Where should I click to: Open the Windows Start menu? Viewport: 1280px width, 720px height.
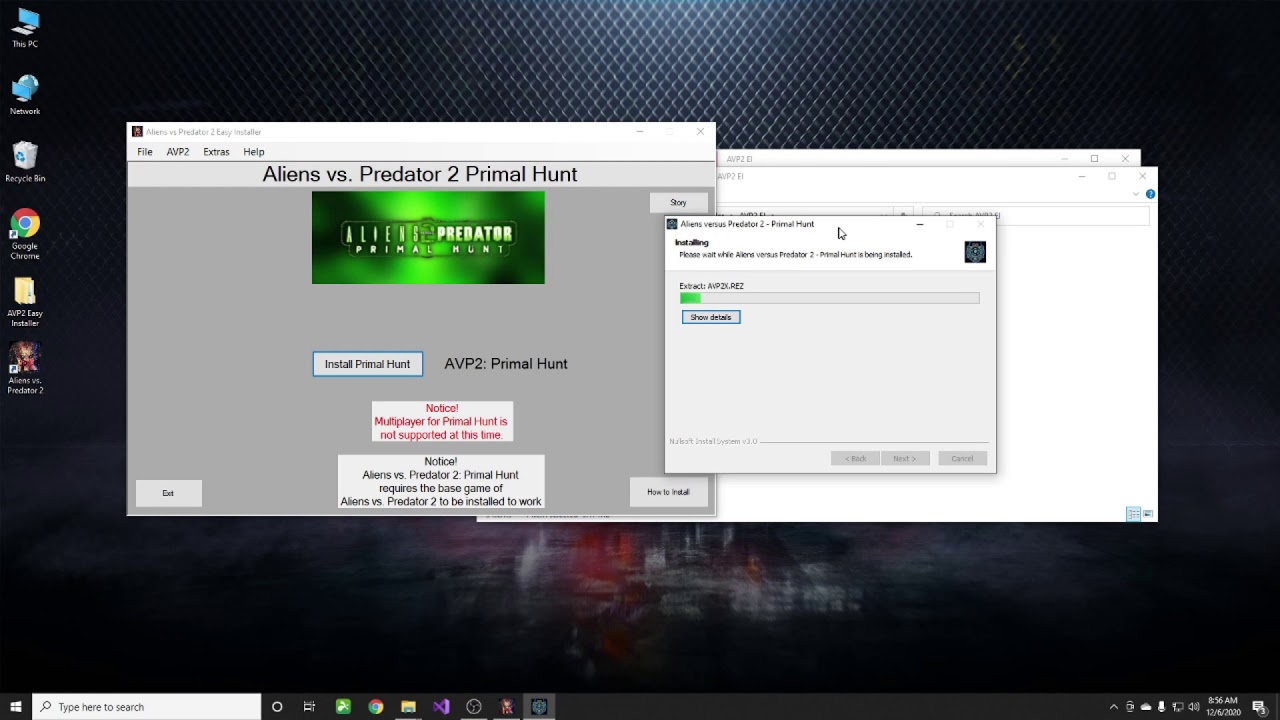click(16, 707)
